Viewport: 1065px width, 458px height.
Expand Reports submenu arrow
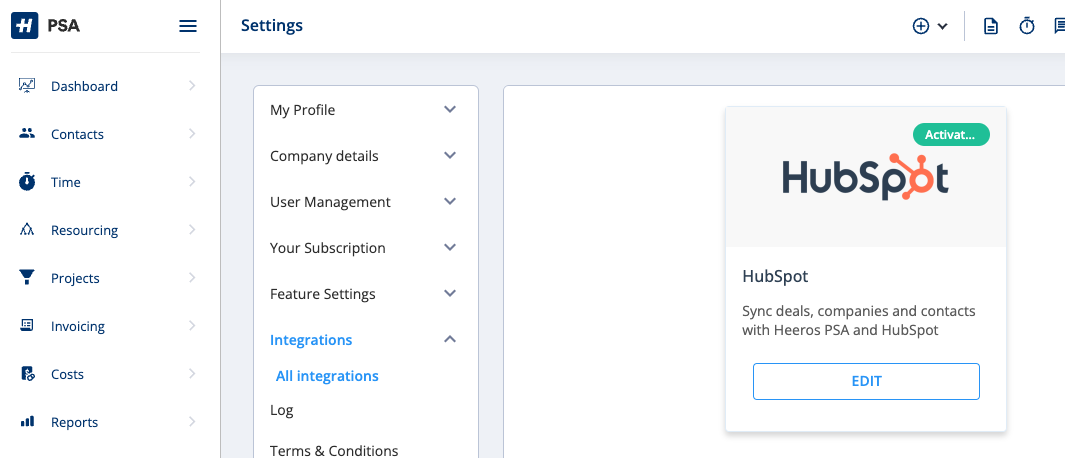click(192, 422)
